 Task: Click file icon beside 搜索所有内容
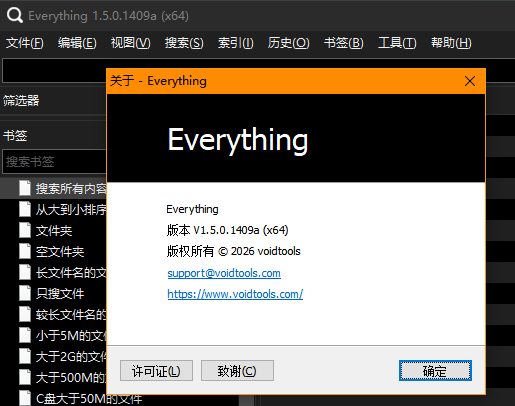tap(25, 188)
